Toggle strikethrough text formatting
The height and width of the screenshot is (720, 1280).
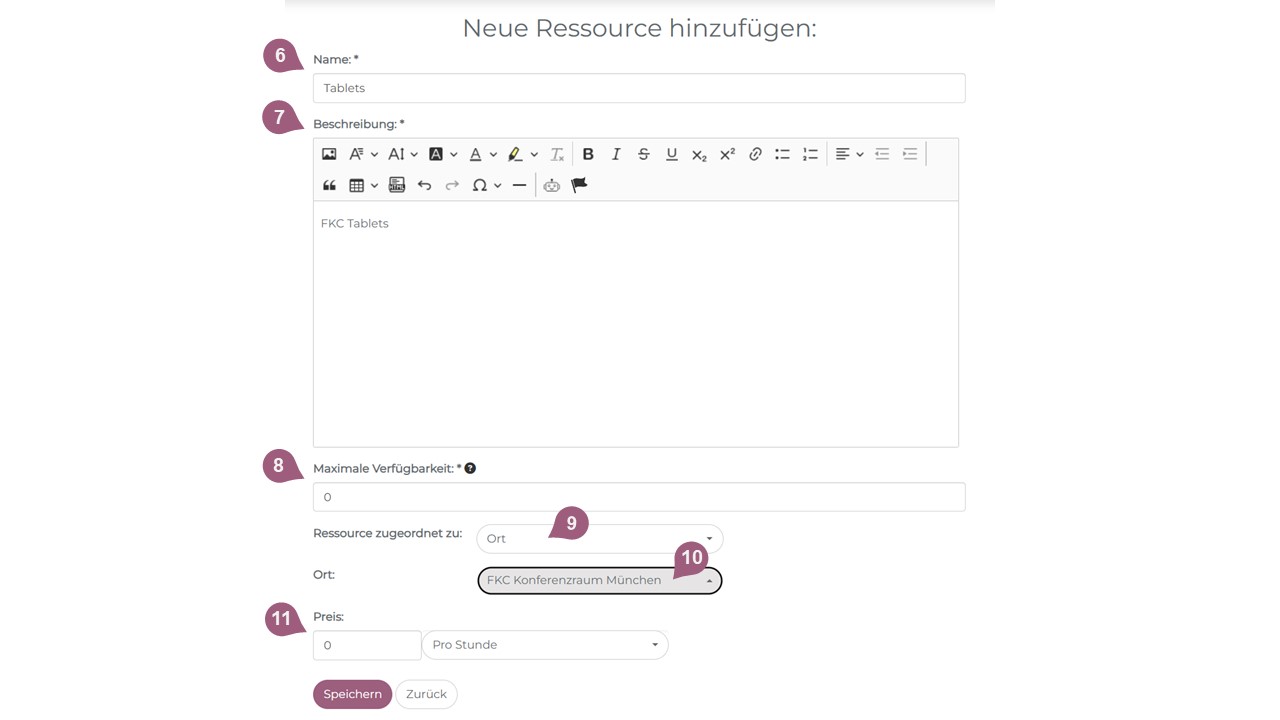pos(644,154)
